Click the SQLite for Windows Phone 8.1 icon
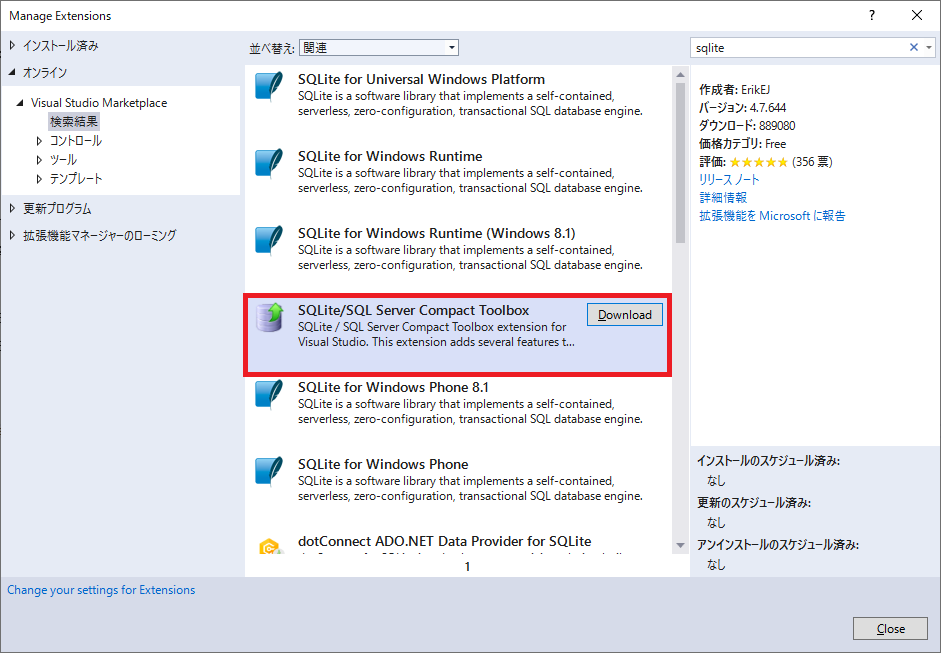The height and width of the screenshot is (653, 941). point(268,394)
